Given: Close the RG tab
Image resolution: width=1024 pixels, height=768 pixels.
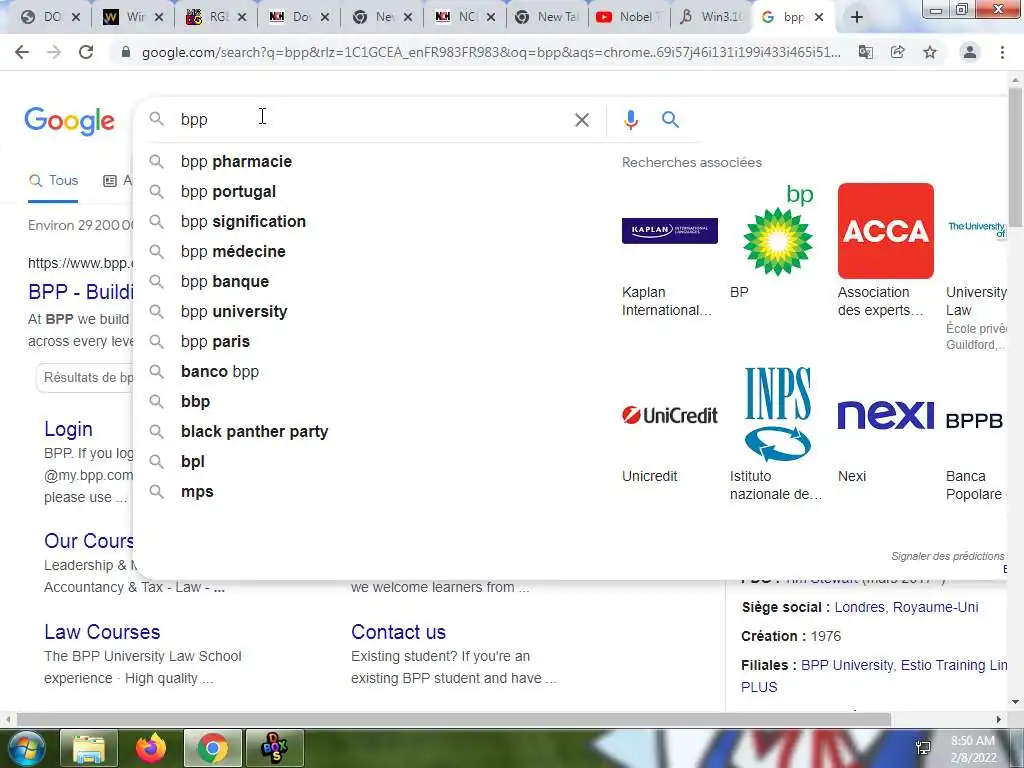Looking at the screenshot, I should point(242,18).
